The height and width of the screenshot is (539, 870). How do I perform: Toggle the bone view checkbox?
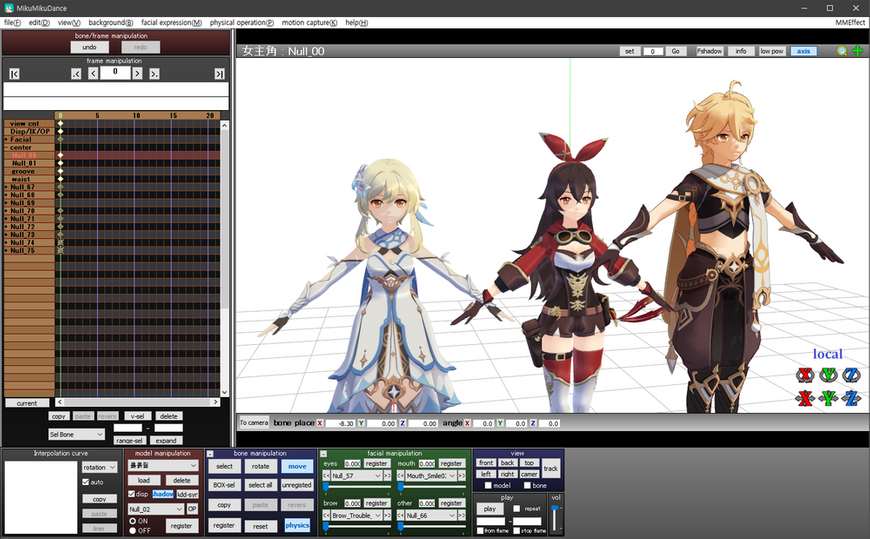(528, 486)
